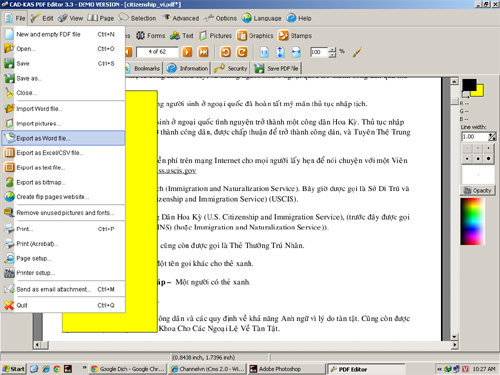Viewport: 500px width, 375px height.
Task: Click the 1:1 actual size icon
Action: point(264,52)
